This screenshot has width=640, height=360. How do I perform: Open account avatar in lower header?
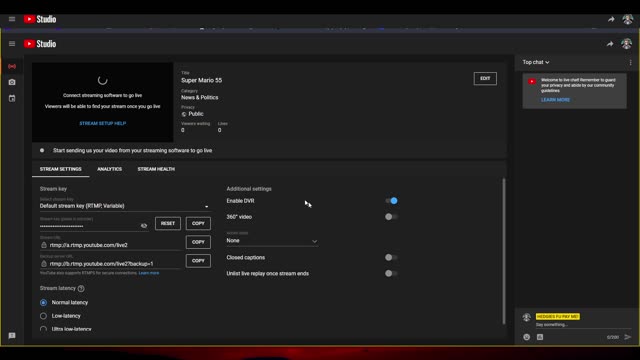pyautogui.click(x=627, y=44)
